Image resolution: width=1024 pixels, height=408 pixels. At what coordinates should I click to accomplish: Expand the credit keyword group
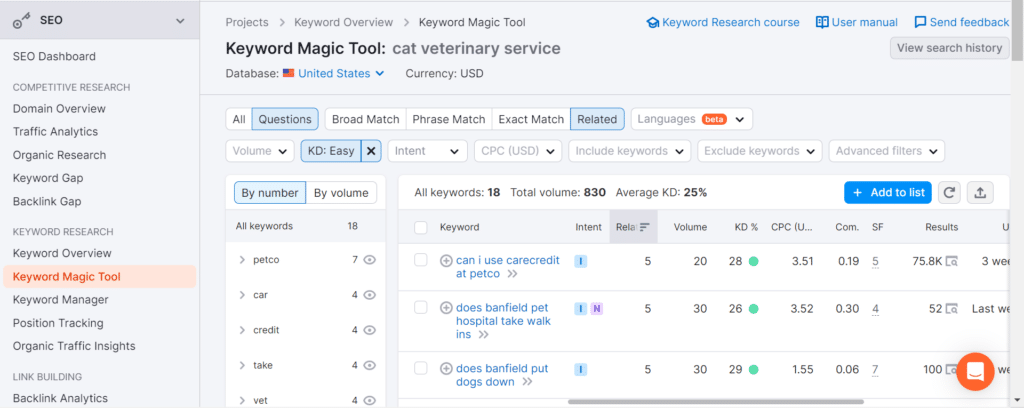tap(242, 330)
